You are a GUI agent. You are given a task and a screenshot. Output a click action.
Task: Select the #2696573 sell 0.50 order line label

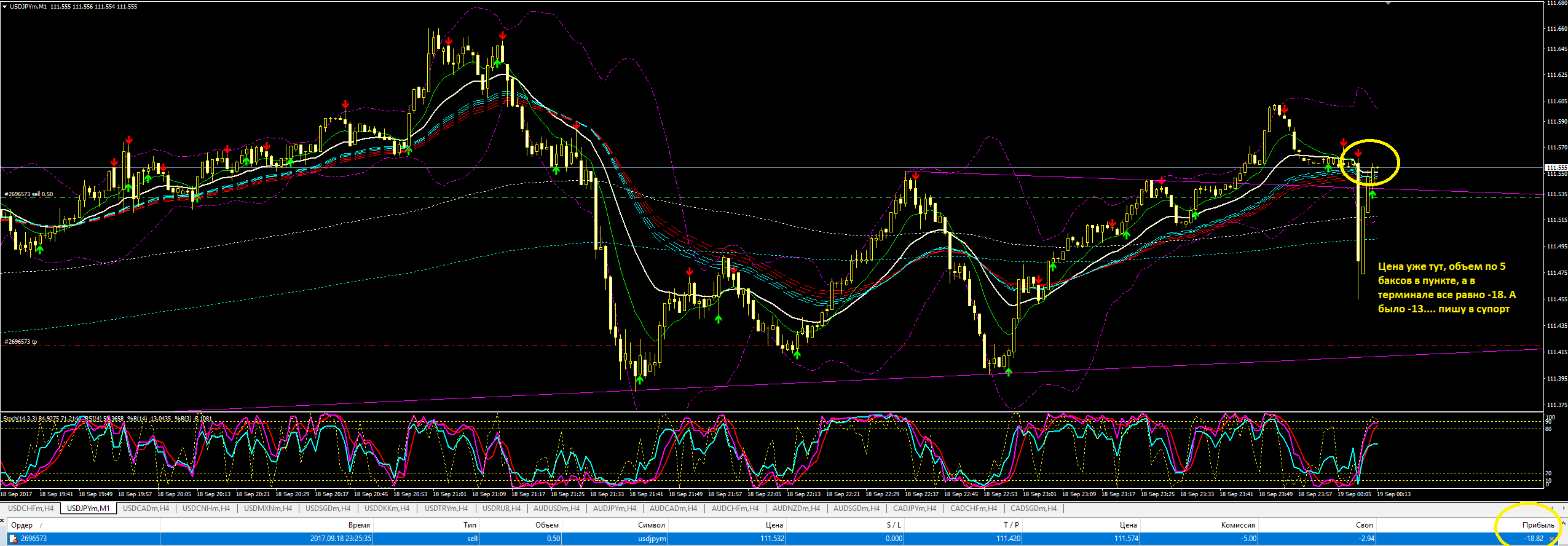point(29,194)
